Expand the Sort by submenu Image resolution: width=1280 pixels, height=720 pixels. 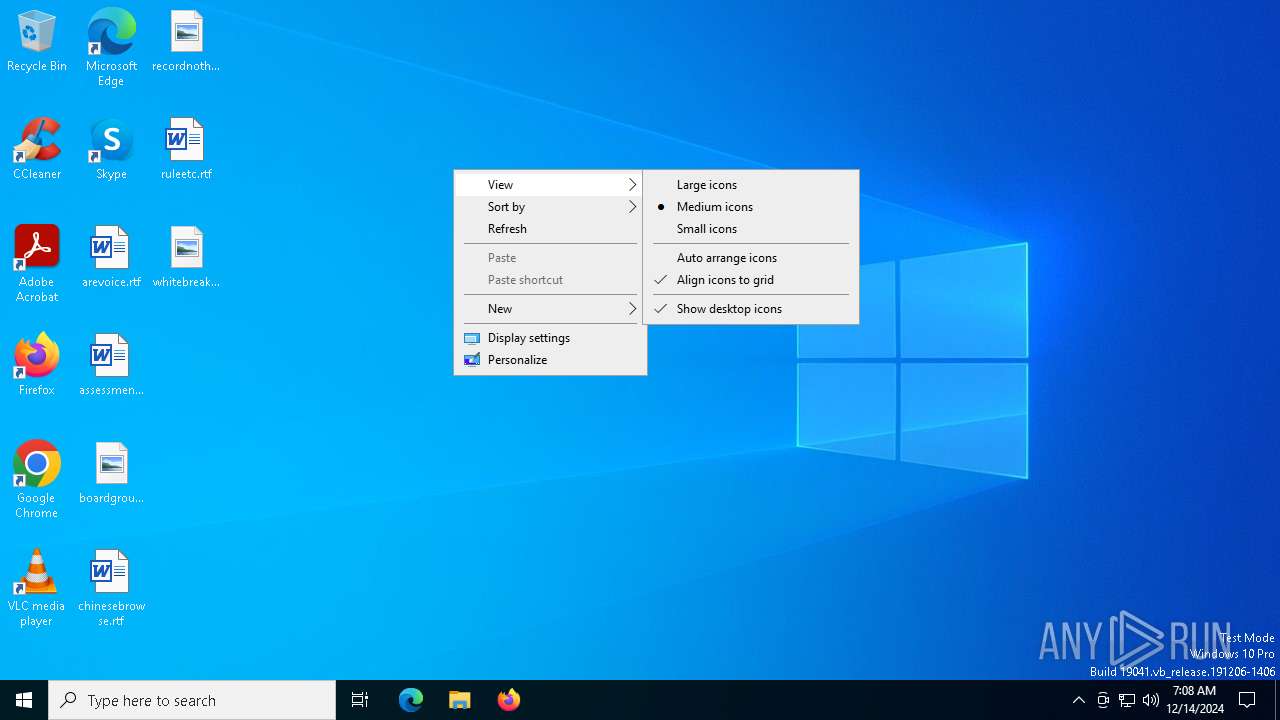[550, 207]
